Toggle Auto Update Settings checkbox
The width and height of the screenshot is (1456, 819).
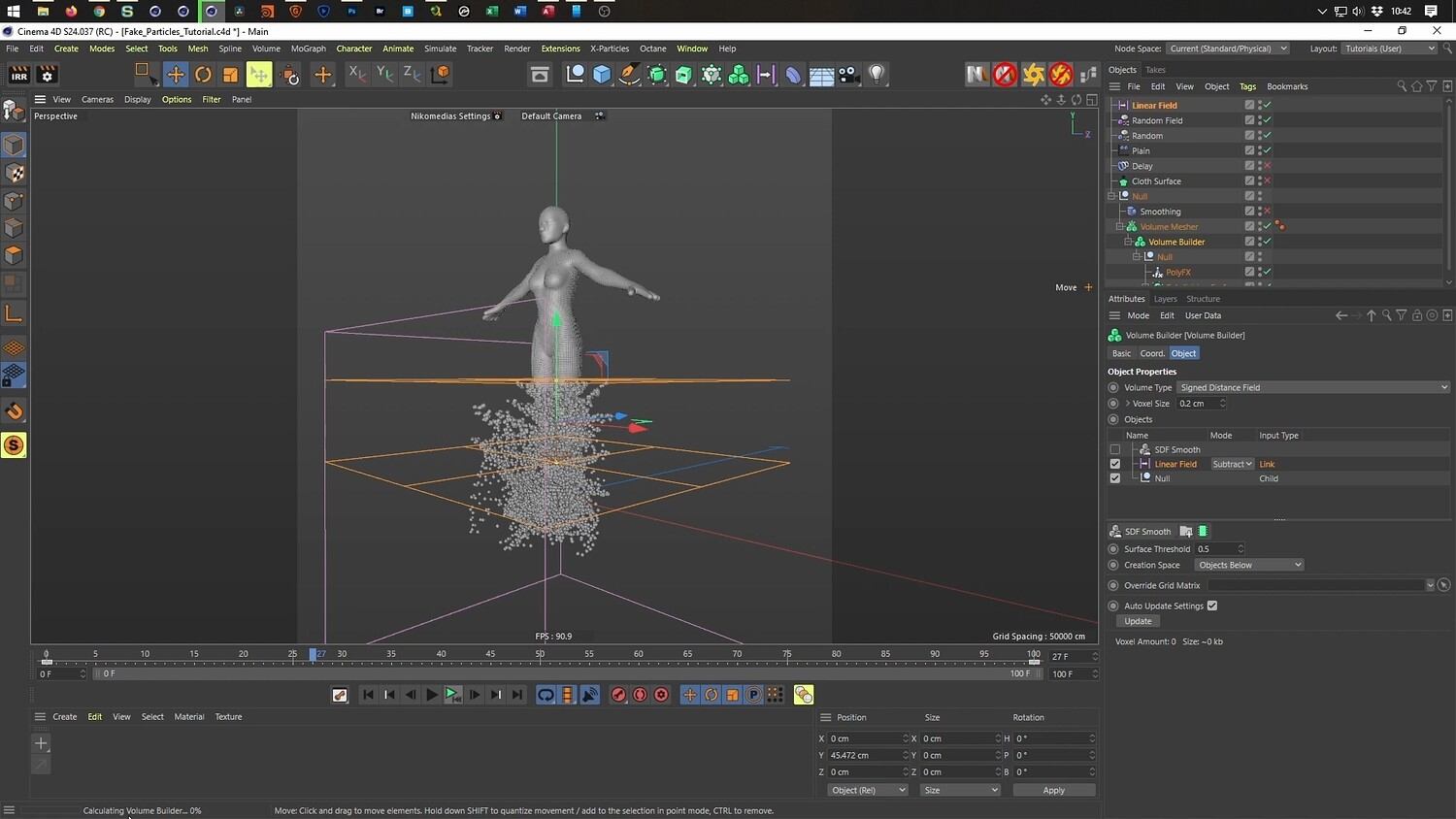pos(1211,606)
